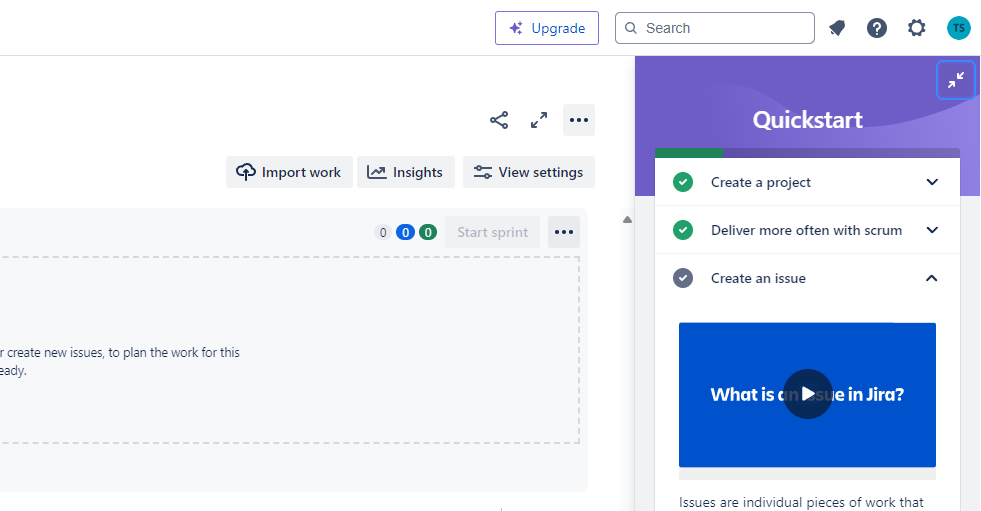The width and height of the screenshot is (981, 511).
Task: Enter full screen with expand arrows icon
Action: (539, 120)
